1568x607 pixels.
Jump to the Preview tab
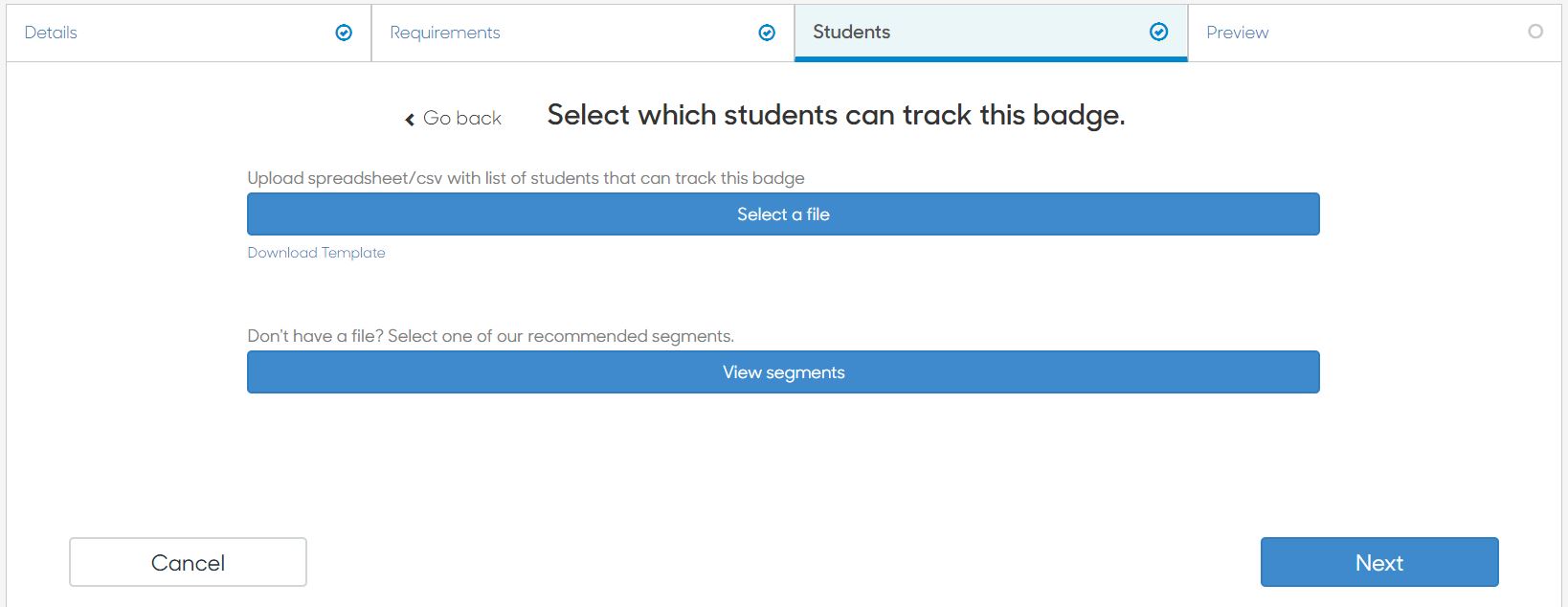(x=1375, y=33)
